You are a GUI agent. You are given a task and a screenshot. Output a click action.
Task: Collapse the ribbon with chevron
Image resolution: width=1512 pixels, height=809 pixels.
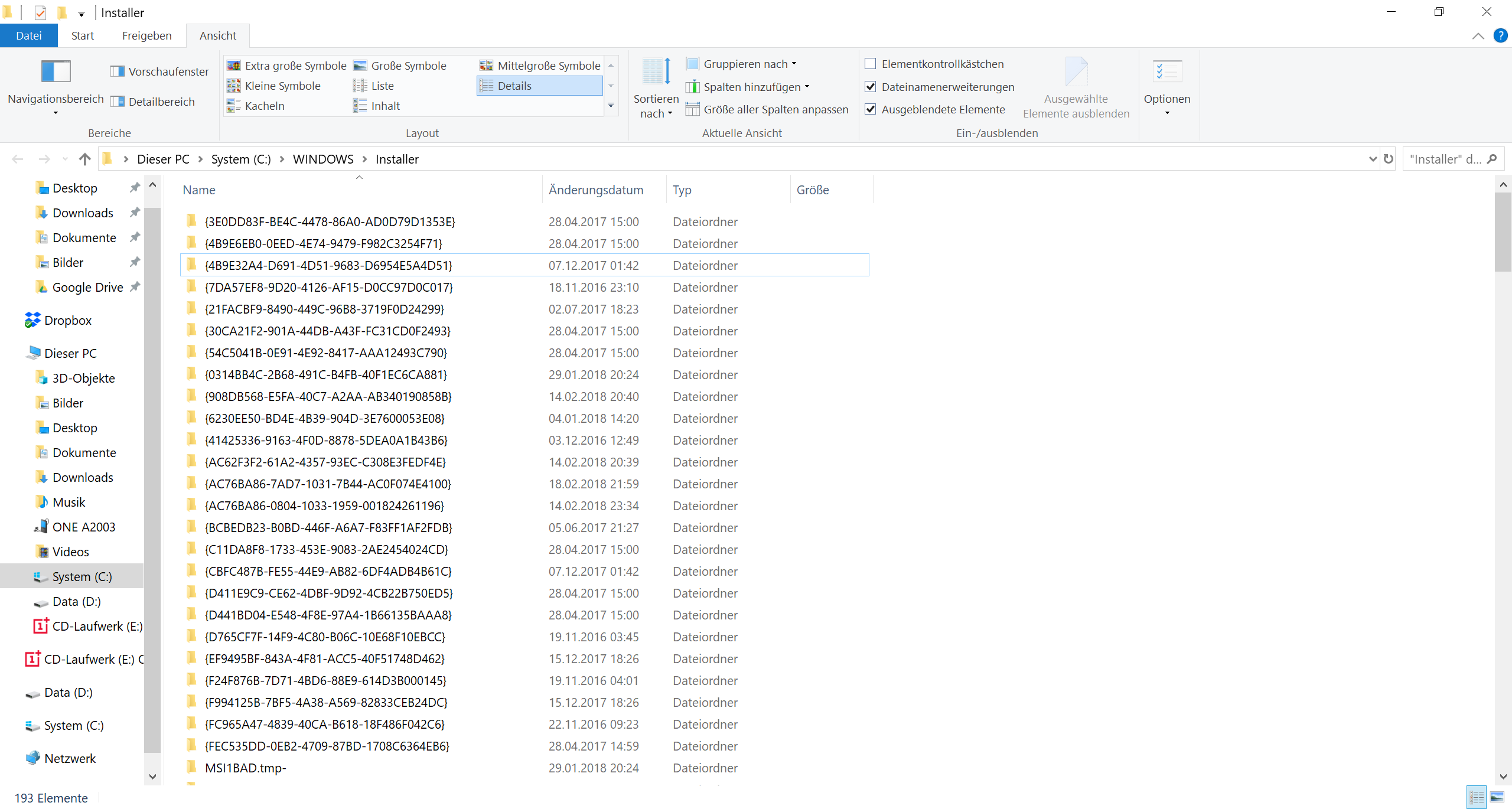[x=1478, y=35]
